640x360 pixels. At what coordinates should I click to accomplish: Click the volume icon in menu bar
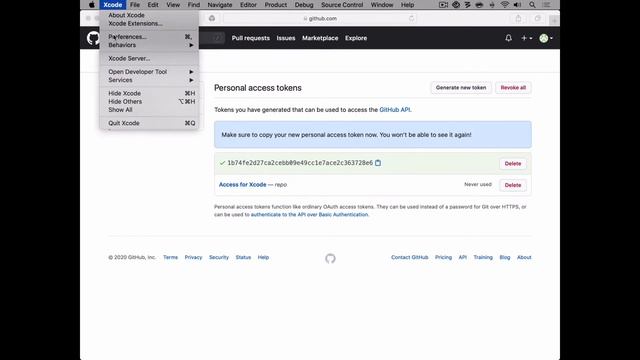point(517,5)
